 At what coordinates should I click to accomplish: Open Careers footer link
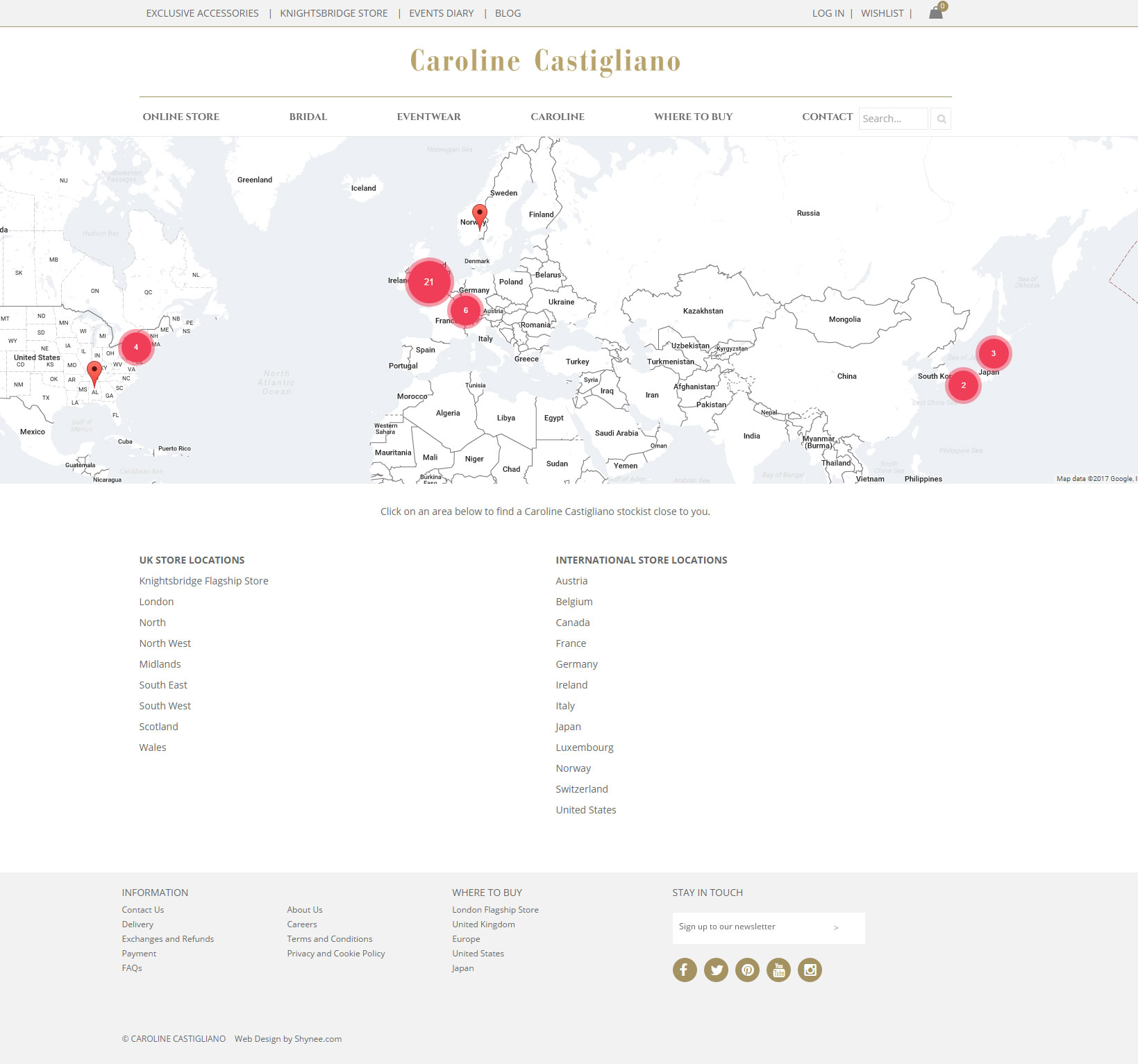pos(302,924)
